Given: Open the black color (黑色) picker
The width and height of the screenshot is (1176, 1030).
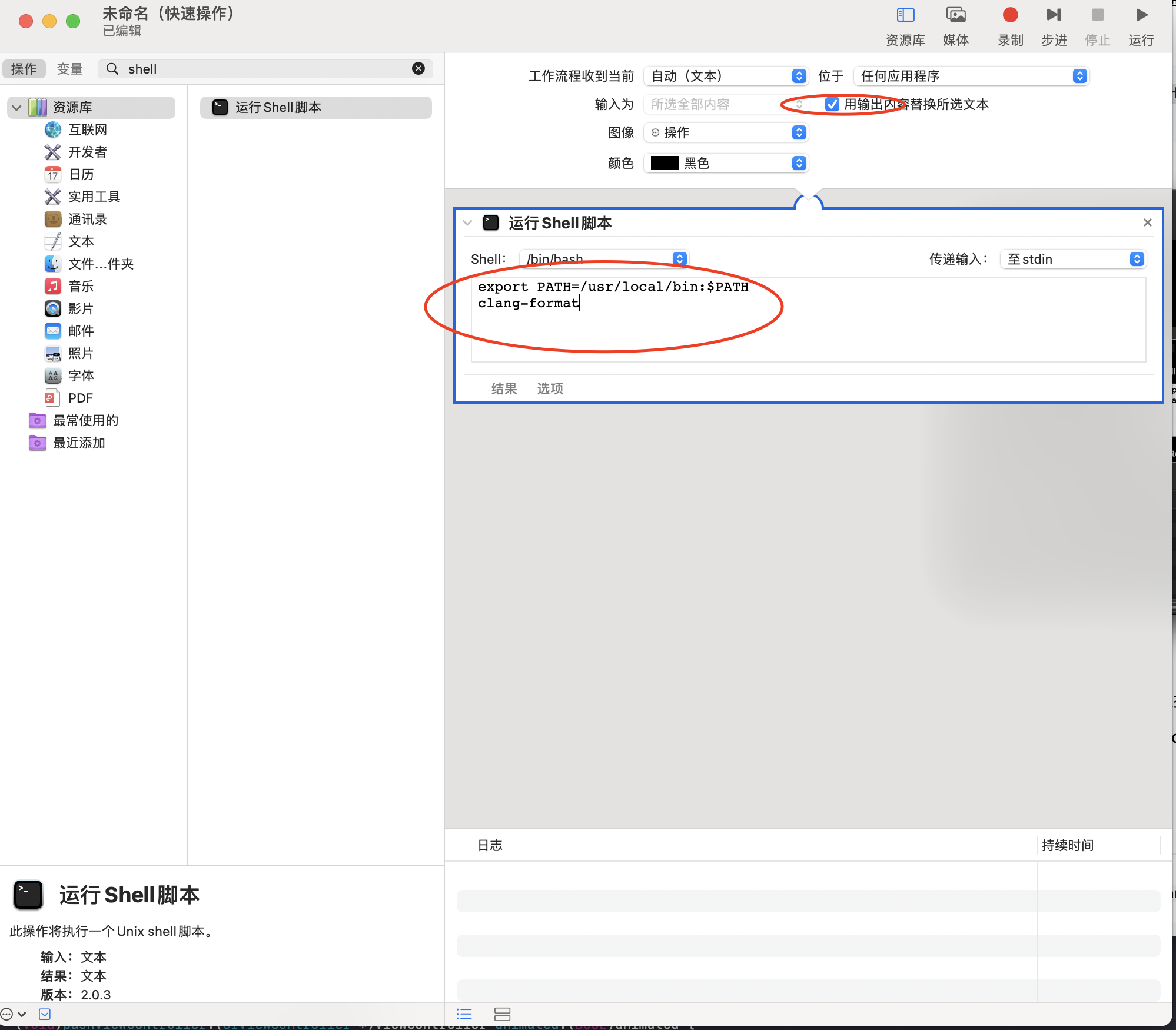Looking at the screenshot, I should [x=726, y=164].
